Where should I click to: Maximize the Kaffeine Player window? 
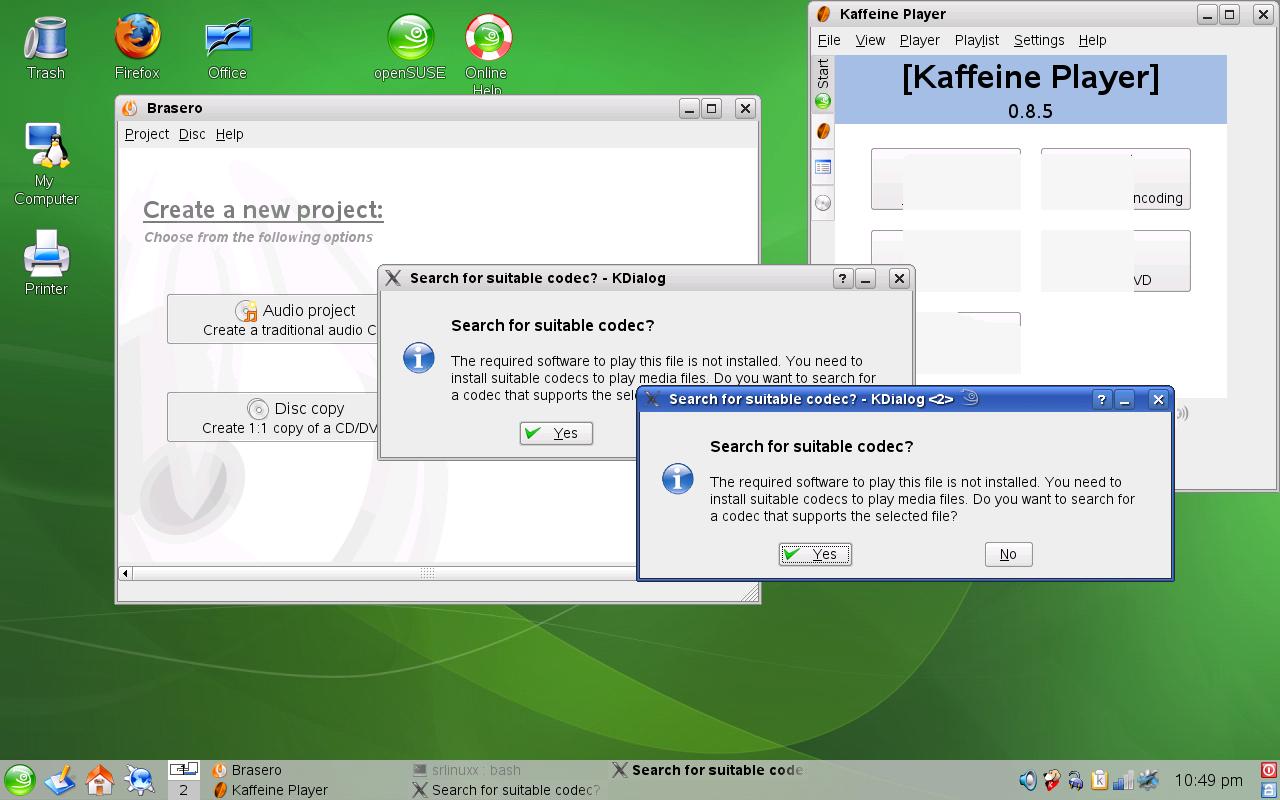point(1230,14)
